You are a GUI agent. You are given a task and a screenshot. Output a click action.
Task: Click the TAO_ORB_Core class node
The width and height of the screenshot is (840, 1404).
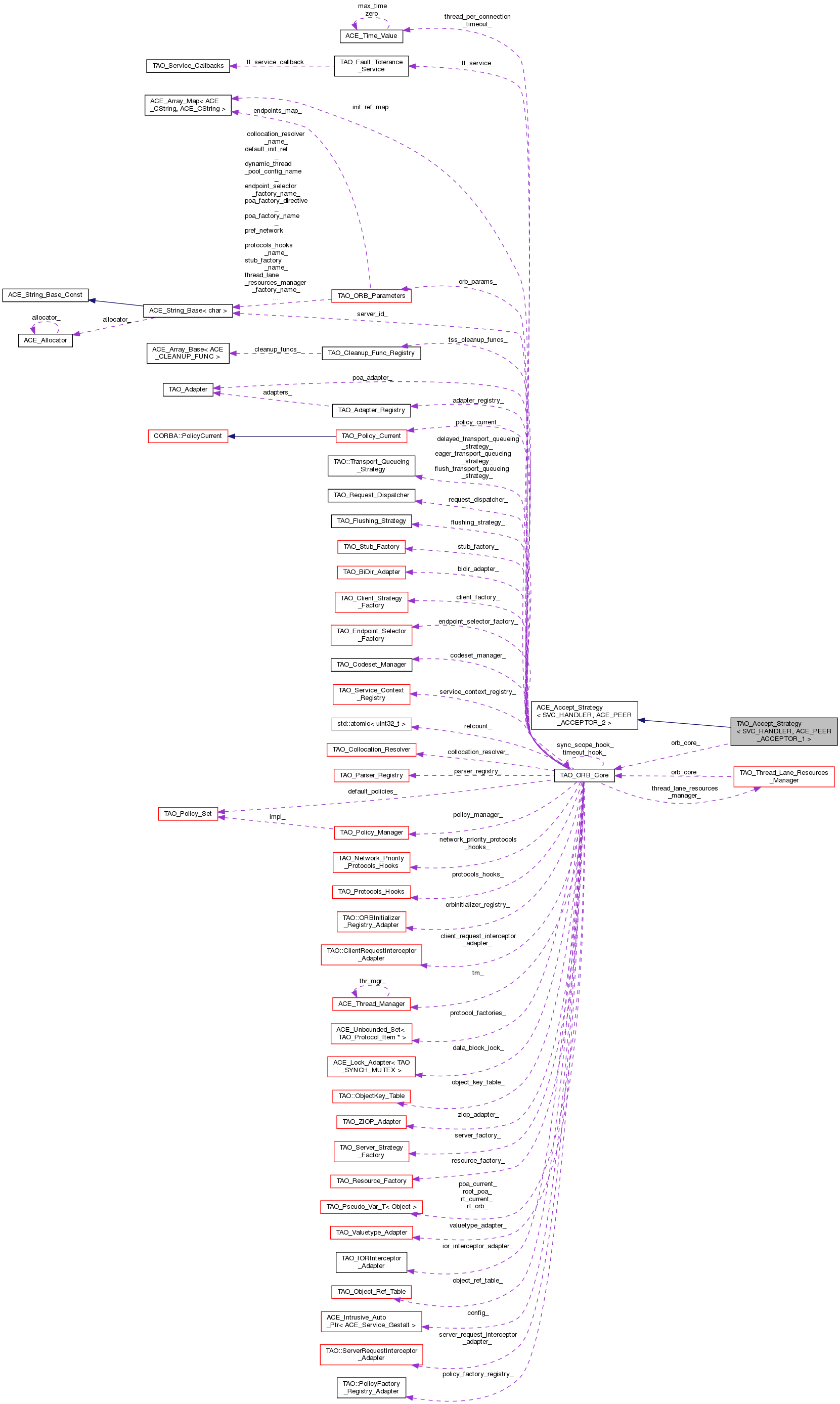tap(584, 775)
